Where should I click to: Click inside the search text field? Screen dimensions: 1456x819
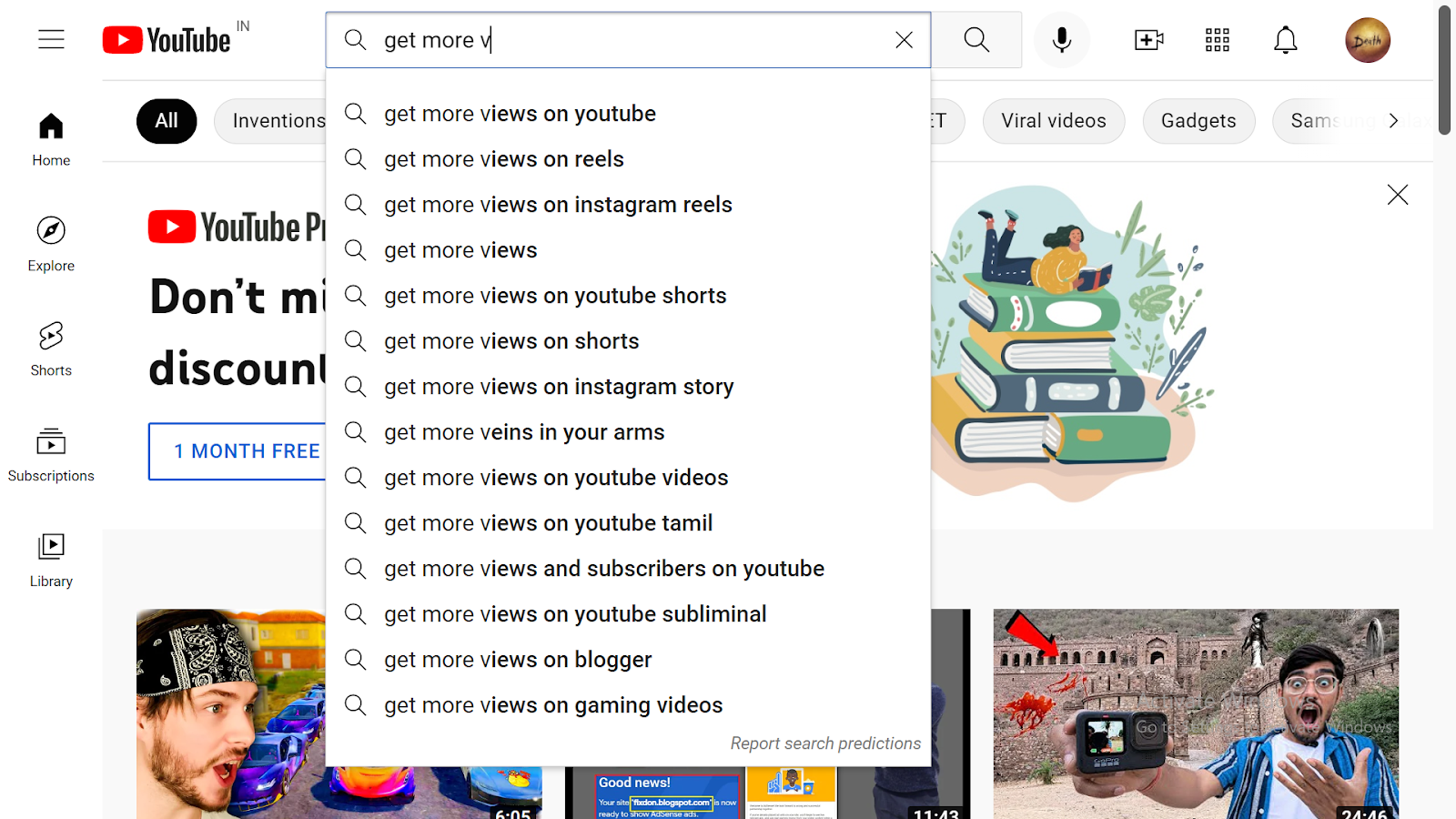[628, 40]
